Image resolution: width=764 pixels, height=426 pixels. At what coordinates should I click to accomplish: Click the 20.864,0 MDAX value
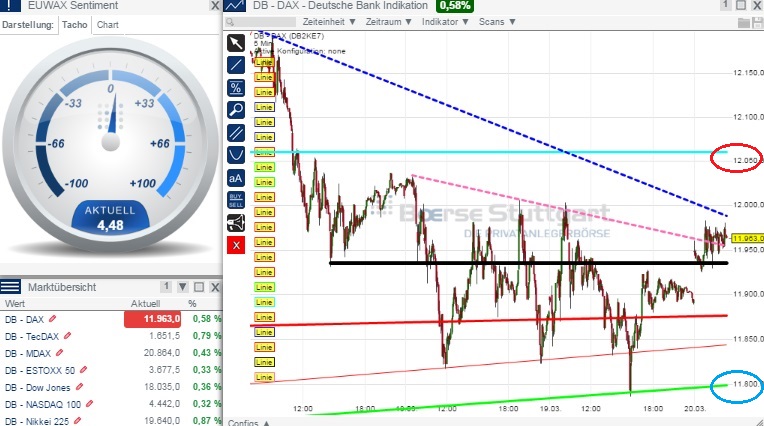pos(162,352)
